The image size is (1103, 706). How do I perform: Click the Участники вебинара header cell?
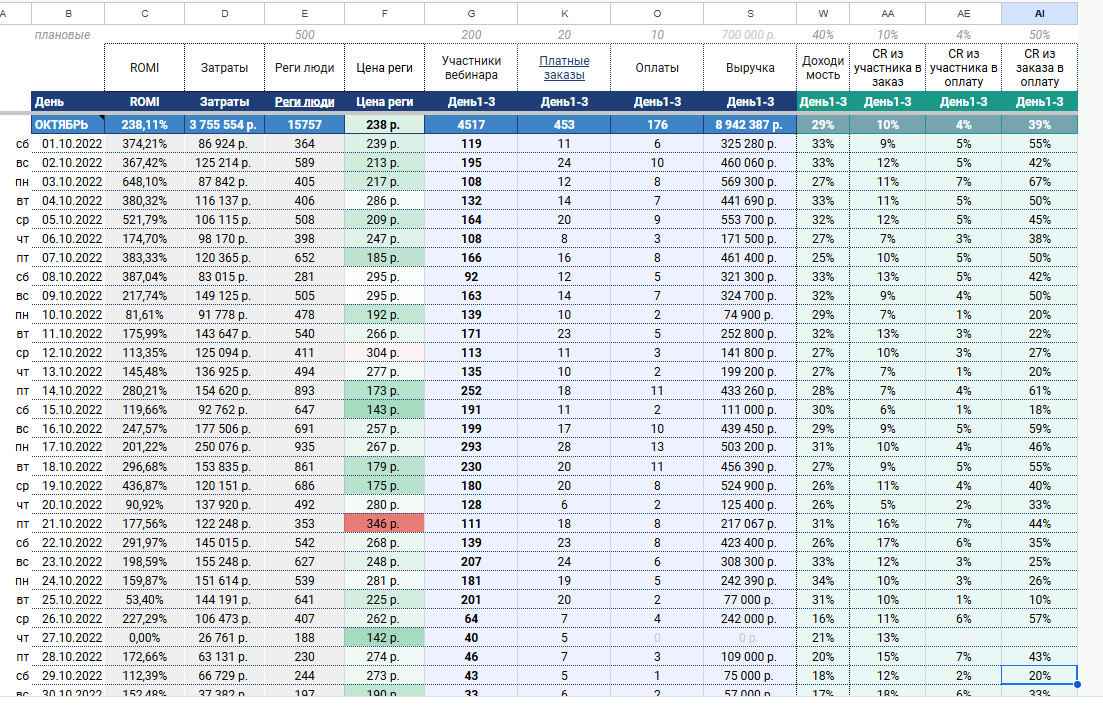click(471, 68)
